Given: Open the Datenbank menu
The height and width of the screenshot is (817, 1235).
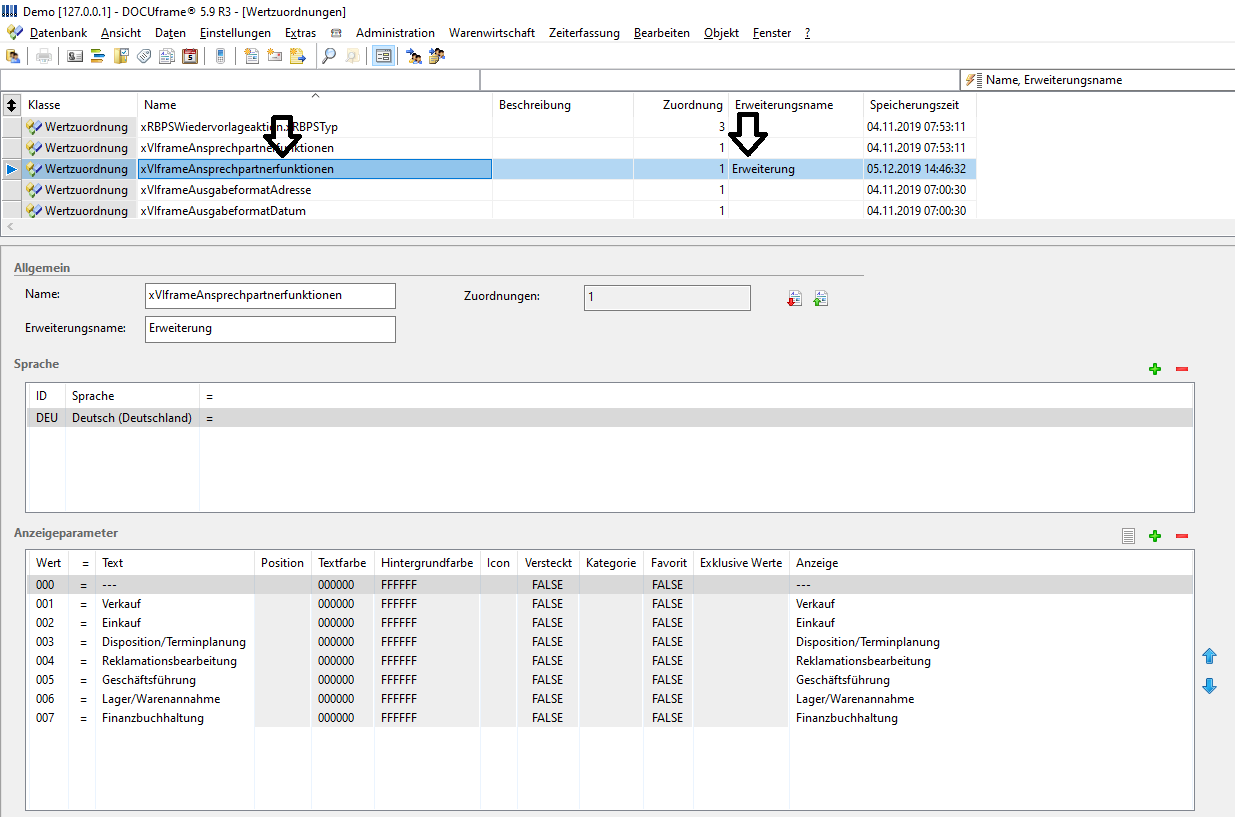Looking at the screenshot, I should 58,33.
